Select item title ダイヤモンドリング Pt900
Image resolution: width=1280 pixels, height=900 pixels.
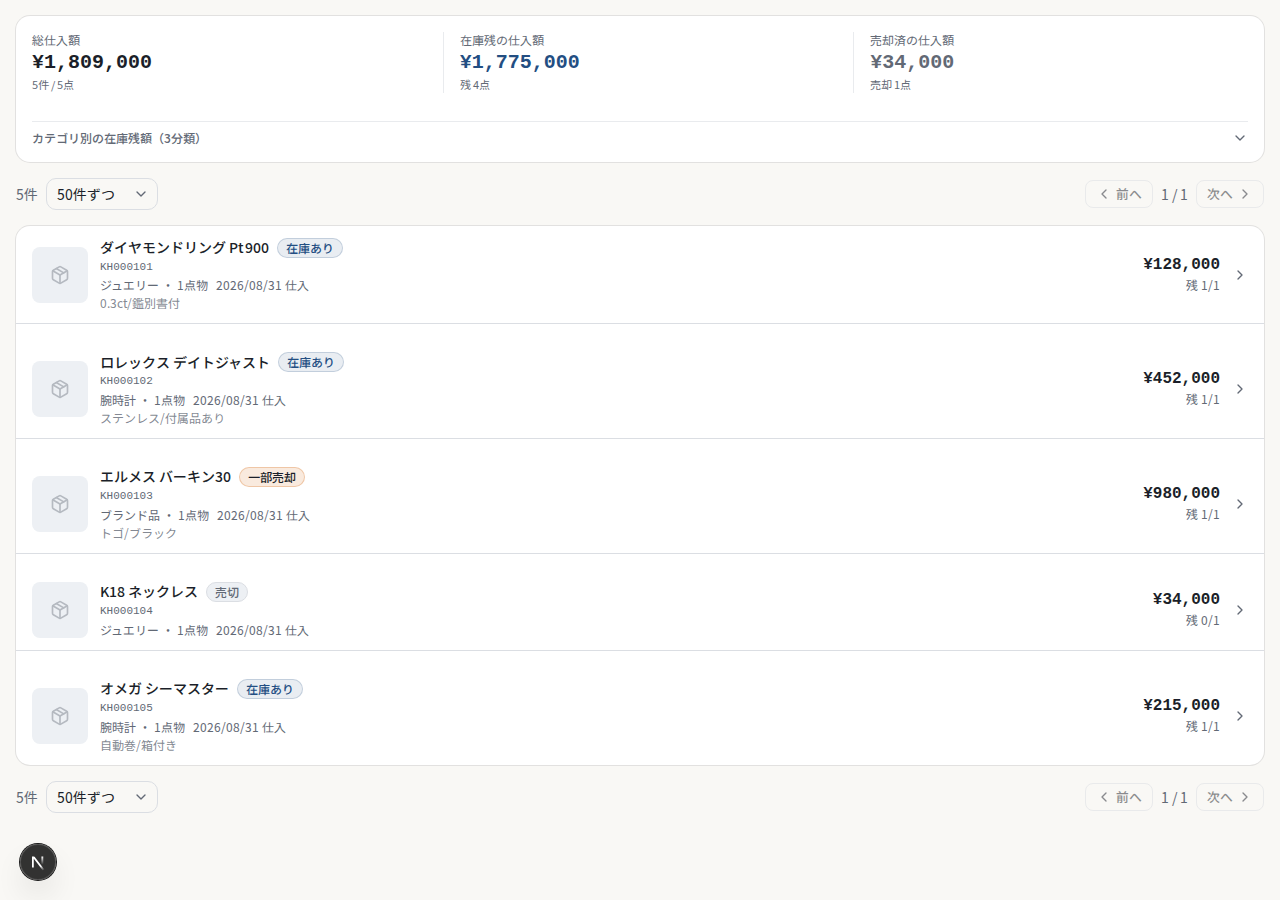[185, 248]
